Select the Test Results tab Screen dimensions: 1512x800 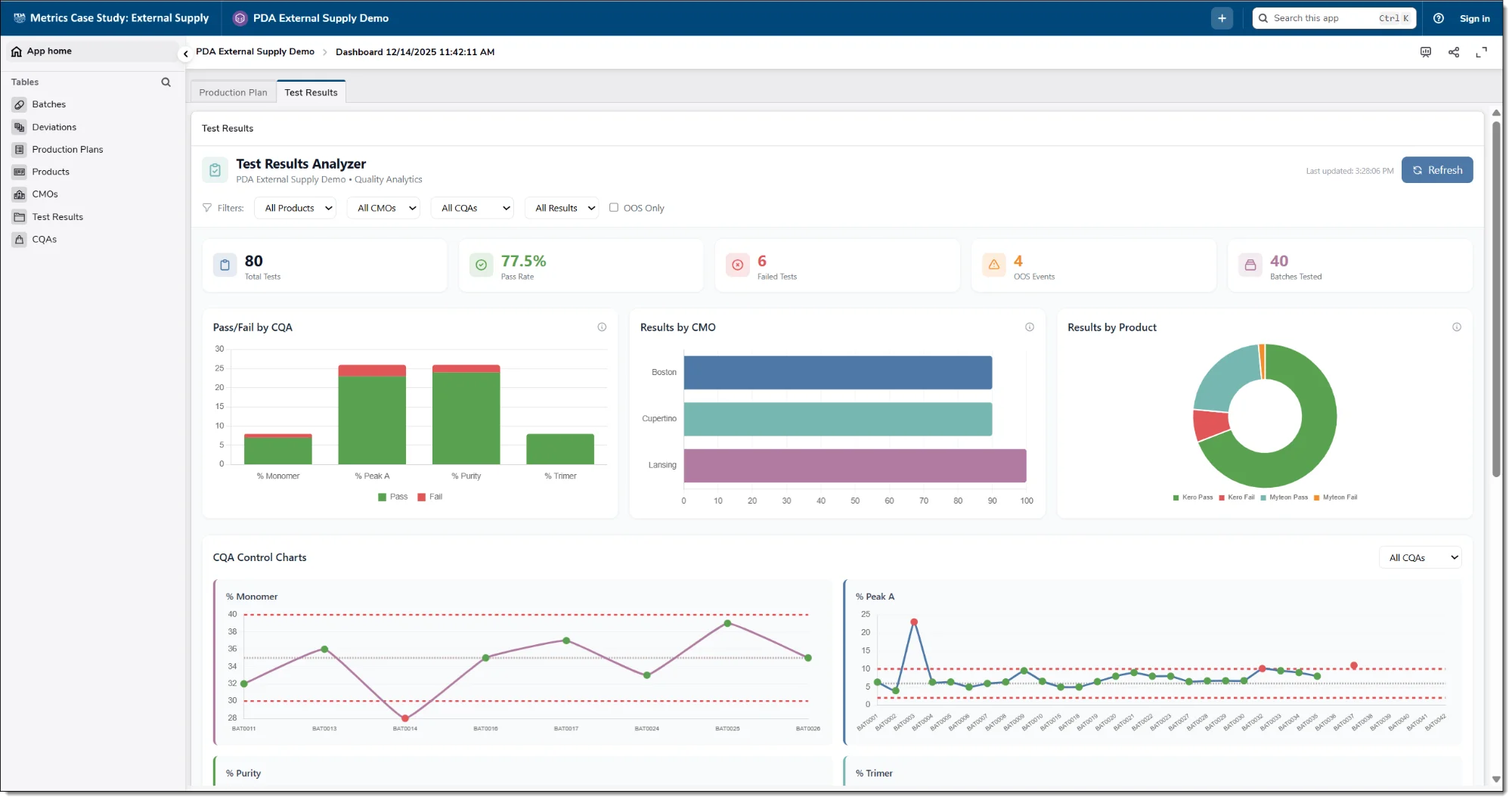tap(311, 91)
